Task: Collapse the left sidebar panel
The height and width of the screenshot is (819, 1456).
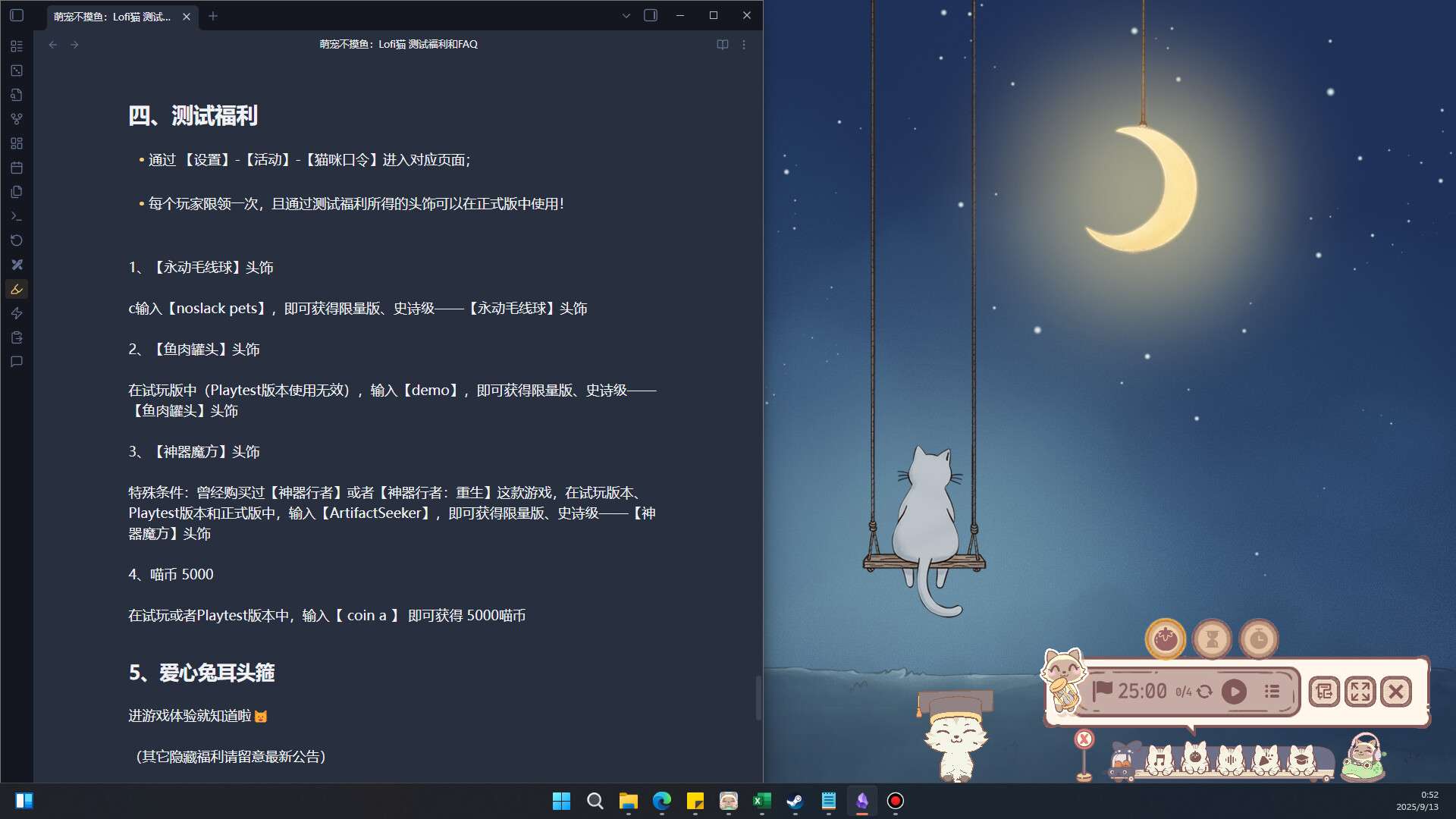Action: pyautogui.click(x=16, y=15)
